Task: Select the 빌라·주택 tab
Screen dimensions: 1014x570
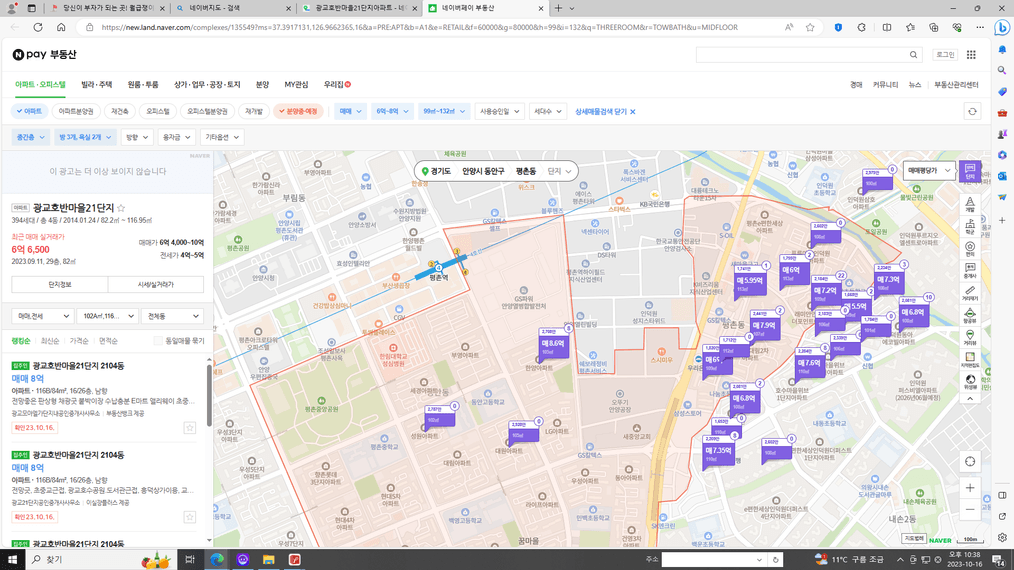Action: 96,85
